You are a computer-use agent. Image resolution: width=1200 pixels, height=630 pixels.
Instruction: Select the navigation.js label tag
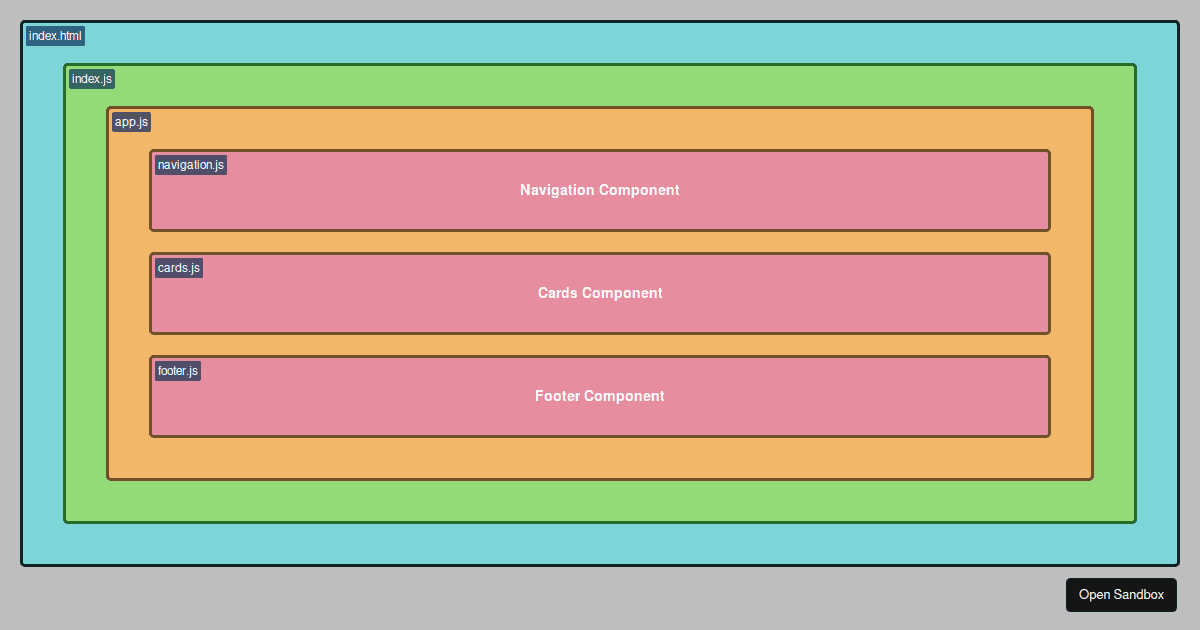pyautogui.click(x=191, y=165)
